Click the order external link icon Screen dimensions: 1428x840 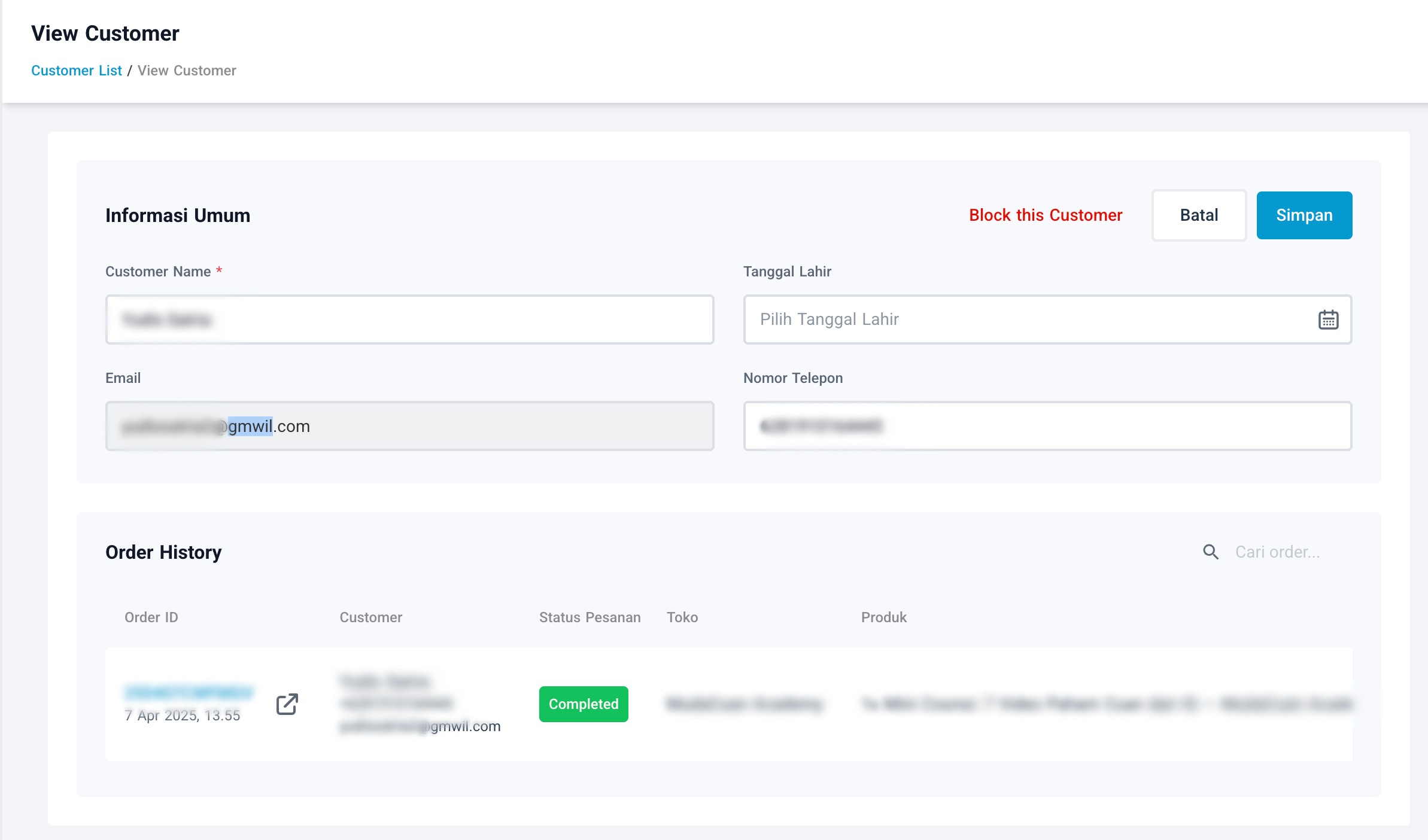pos(287,704)
